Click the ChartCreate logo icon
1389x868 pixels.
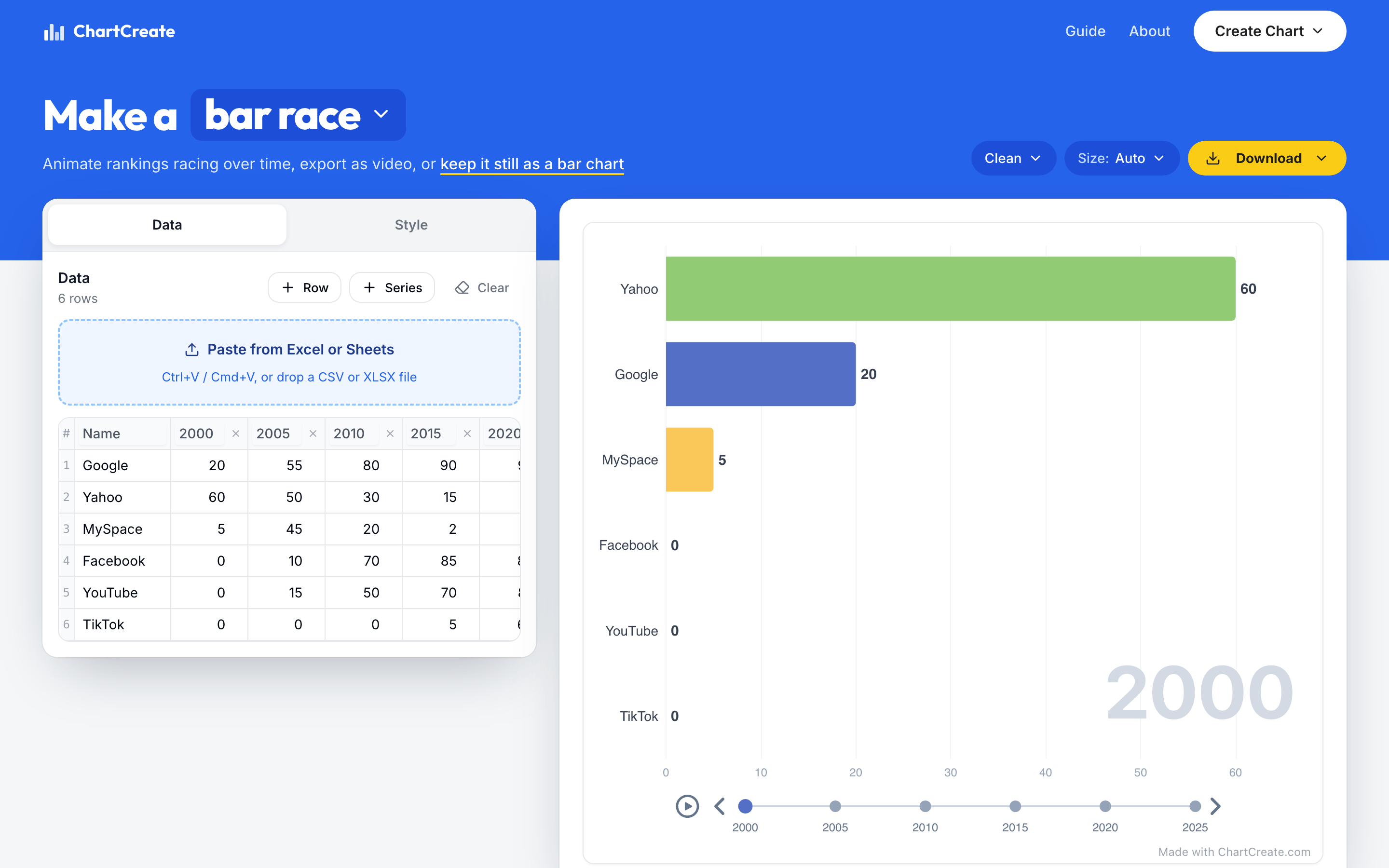pos(54,31)
